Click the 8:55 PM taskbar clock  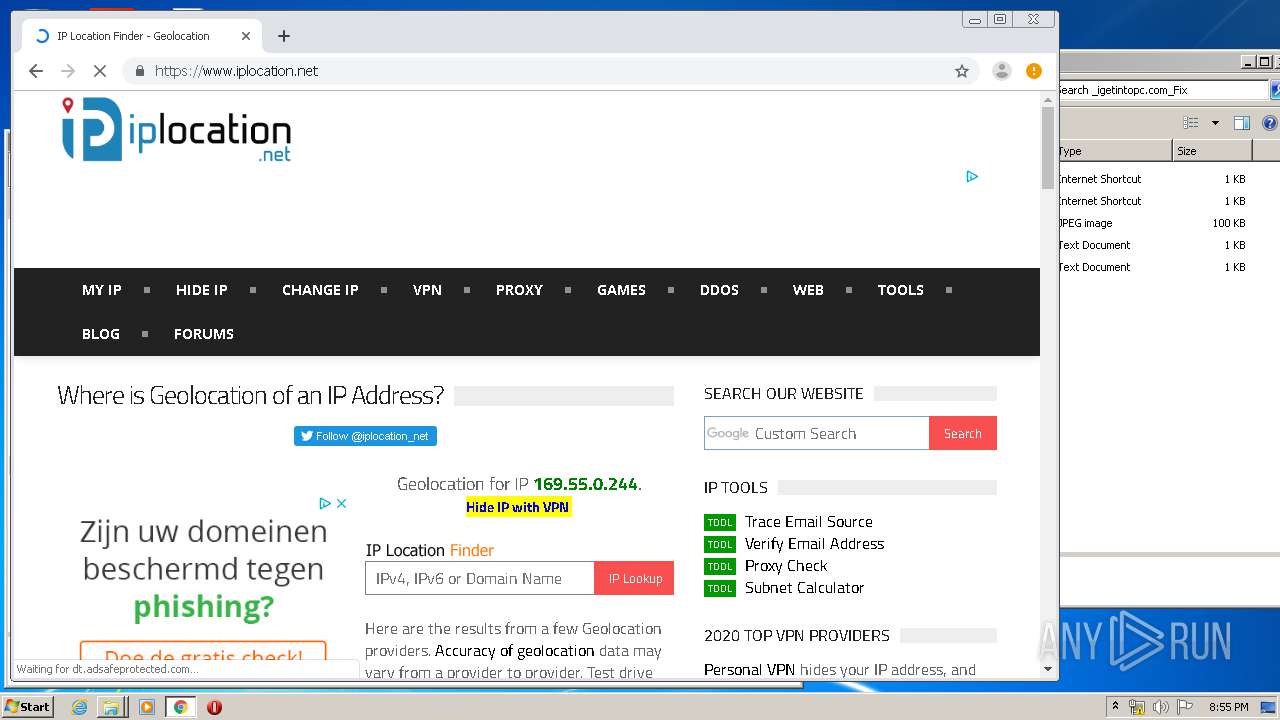[x=1229, y=707]
